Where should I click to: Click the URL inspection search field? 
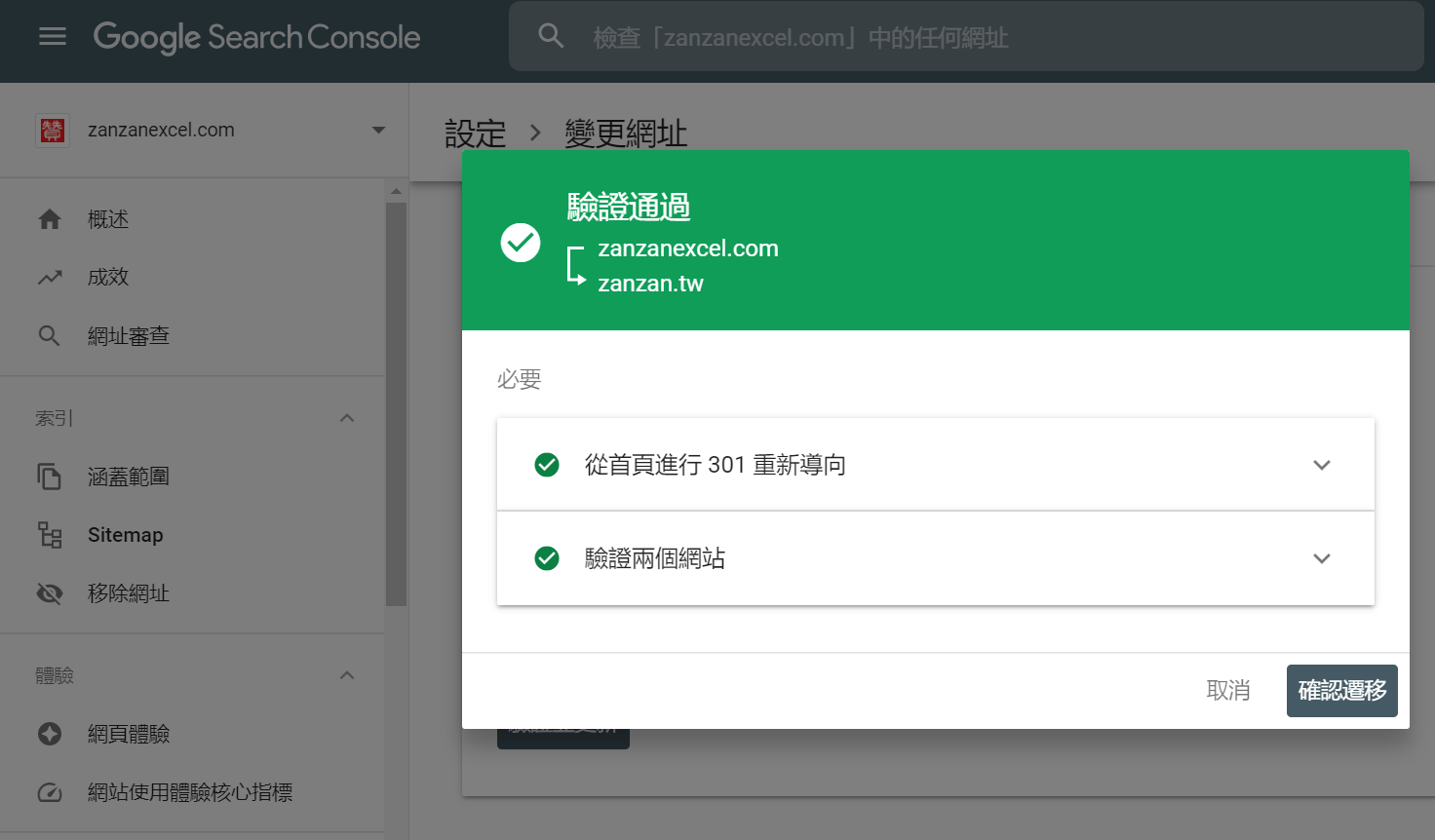[966, 36]
